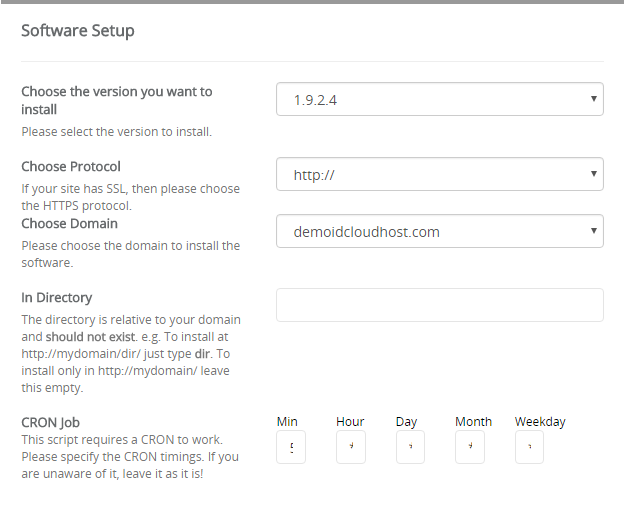
Task: Open the version dropdown showing 1.9.2.4
Action: (439, 99)
